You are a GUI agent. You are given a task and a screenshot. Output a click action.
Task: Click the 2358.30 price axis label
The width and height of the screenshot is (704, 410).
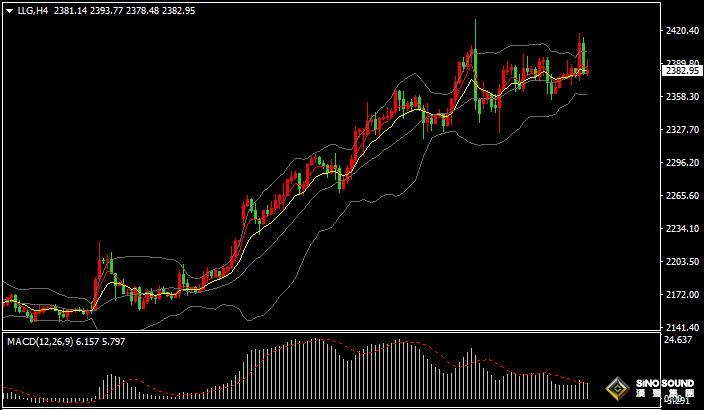[682, 97]
